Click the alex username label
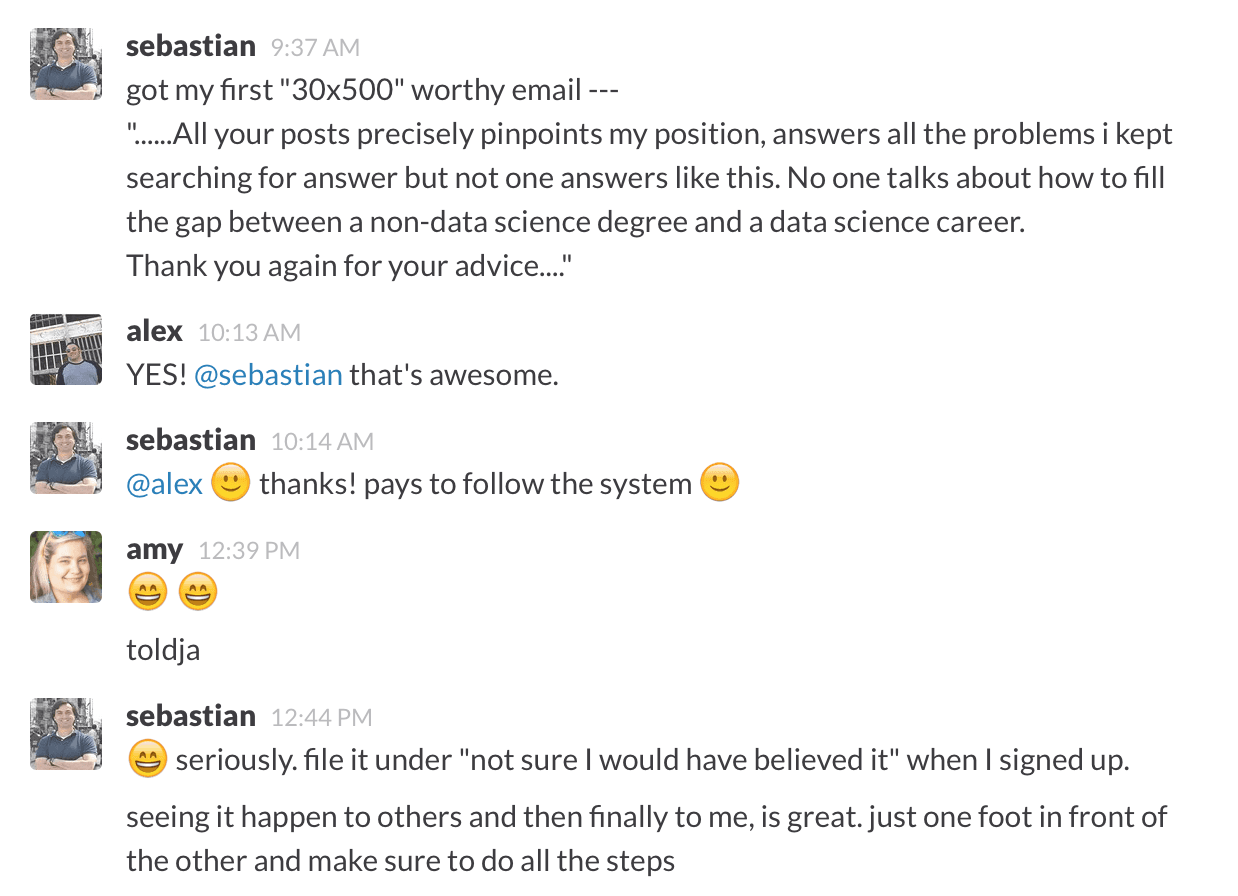 155,331
